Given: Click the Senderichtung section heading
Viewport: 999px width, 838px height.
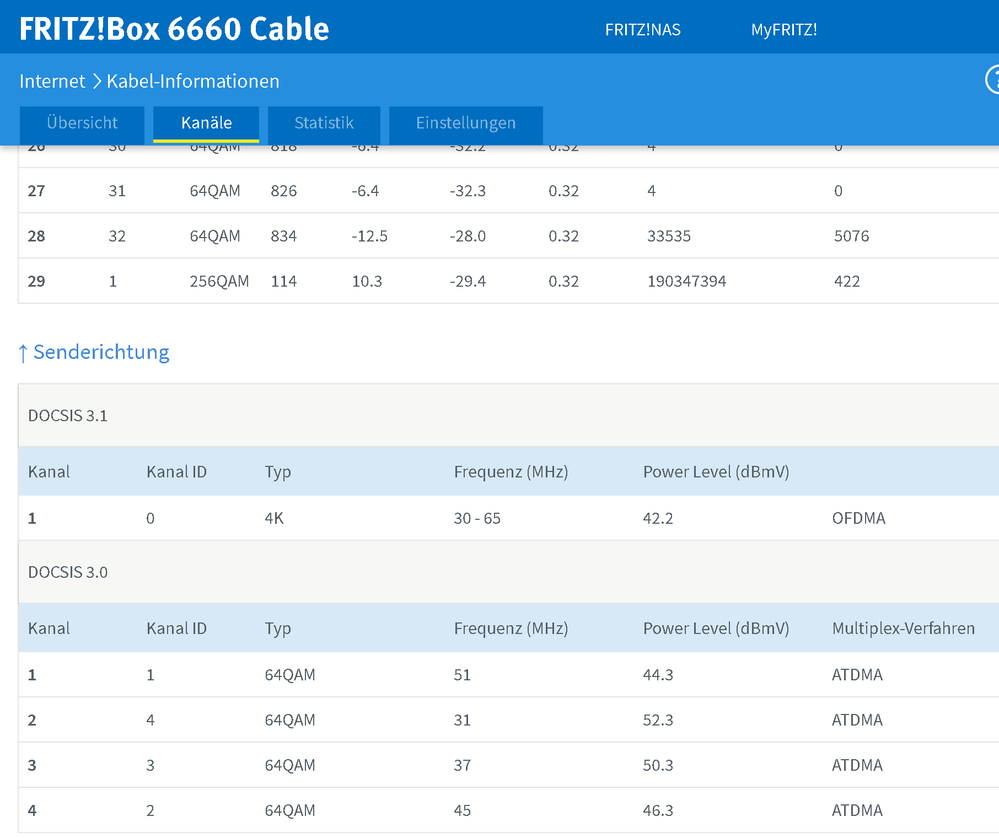Looking at the screenshot, I should (101, 352).
